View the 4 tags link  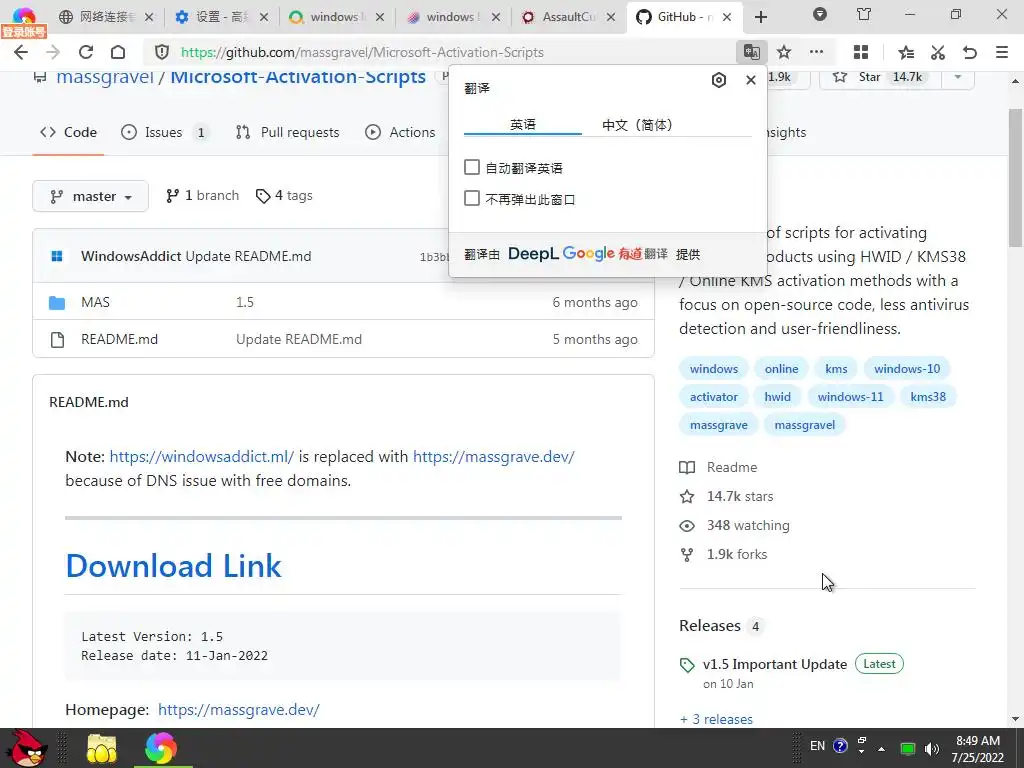(284, 196)
